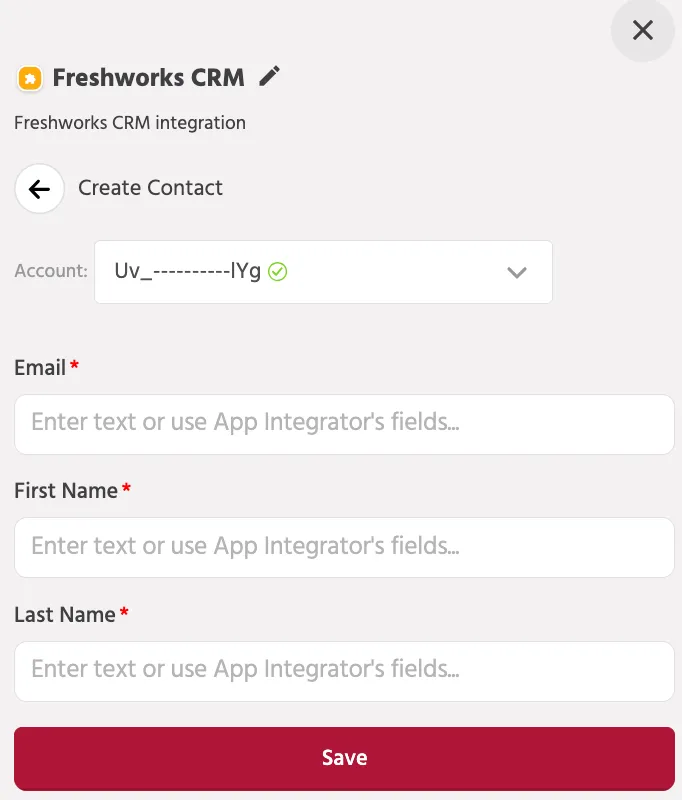Image resolution: width=682 pixels, height=800 pixels.
Task: Click the Account label
Action: tap(51, 271)
